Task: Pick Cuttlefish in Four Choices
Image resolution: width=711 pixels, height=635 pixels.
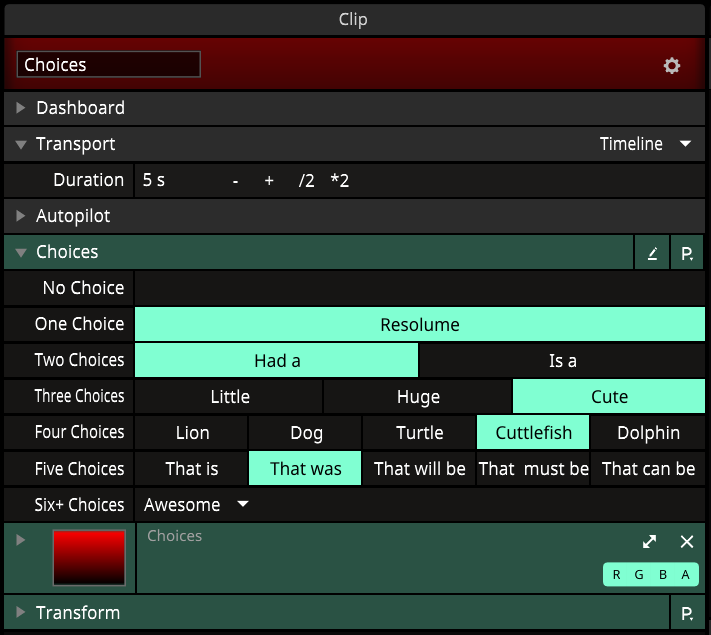Action: 533,432
